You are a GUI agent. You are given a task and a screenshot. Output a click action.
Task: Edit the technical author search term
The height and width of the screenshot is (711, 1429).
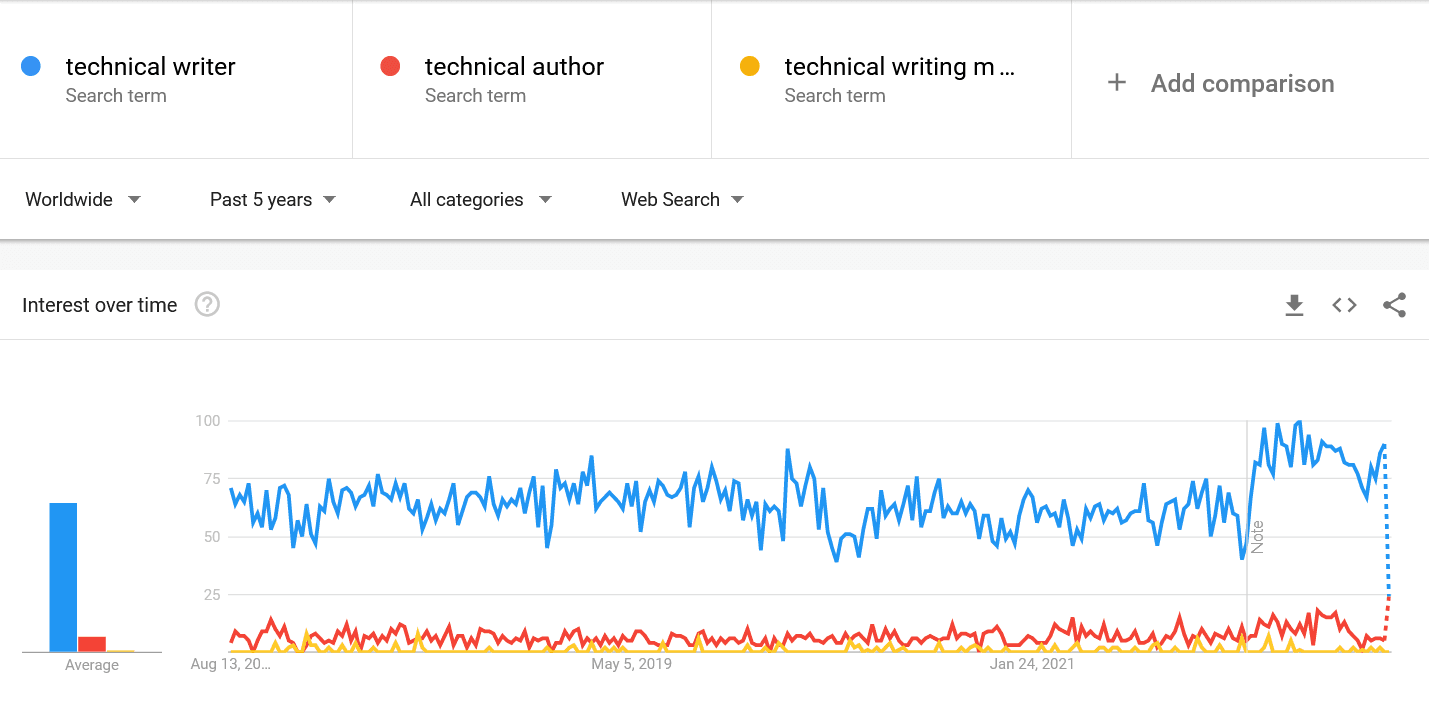pos(514,67)
